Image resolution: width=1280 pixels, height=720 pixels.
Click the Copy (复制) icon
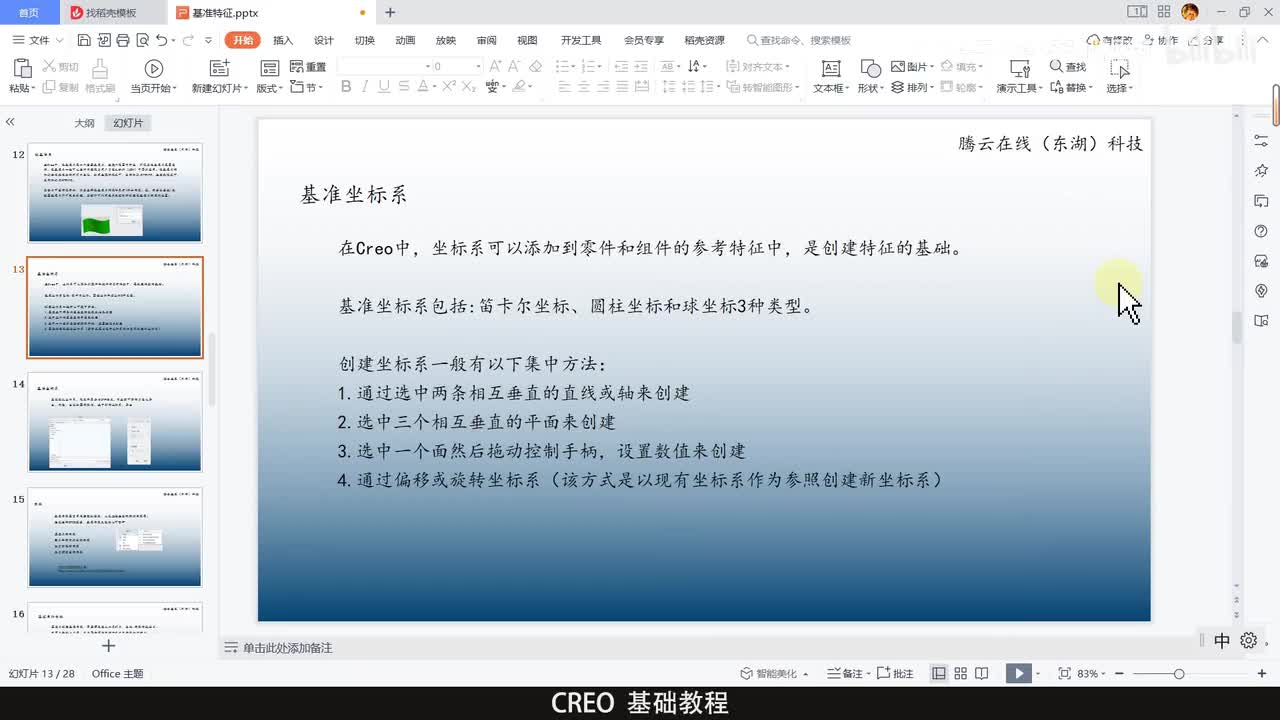tap(48, 87)
